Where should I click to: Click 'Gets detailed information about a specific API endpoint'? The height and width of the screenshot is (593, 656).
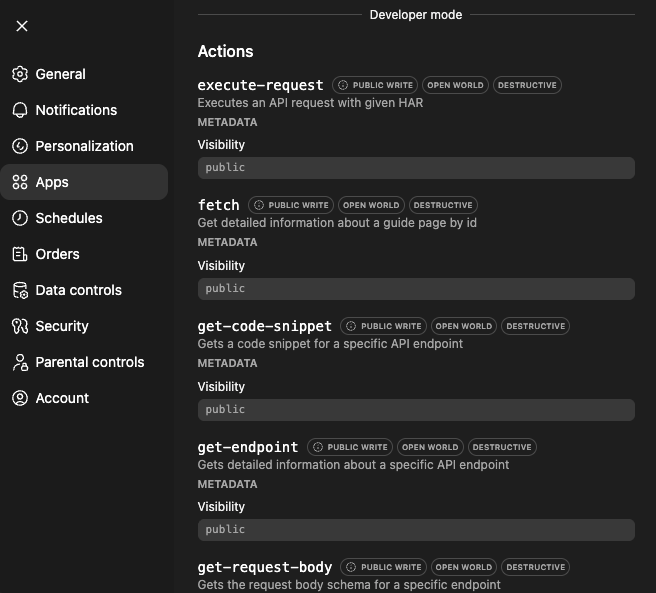click(354, 465)
